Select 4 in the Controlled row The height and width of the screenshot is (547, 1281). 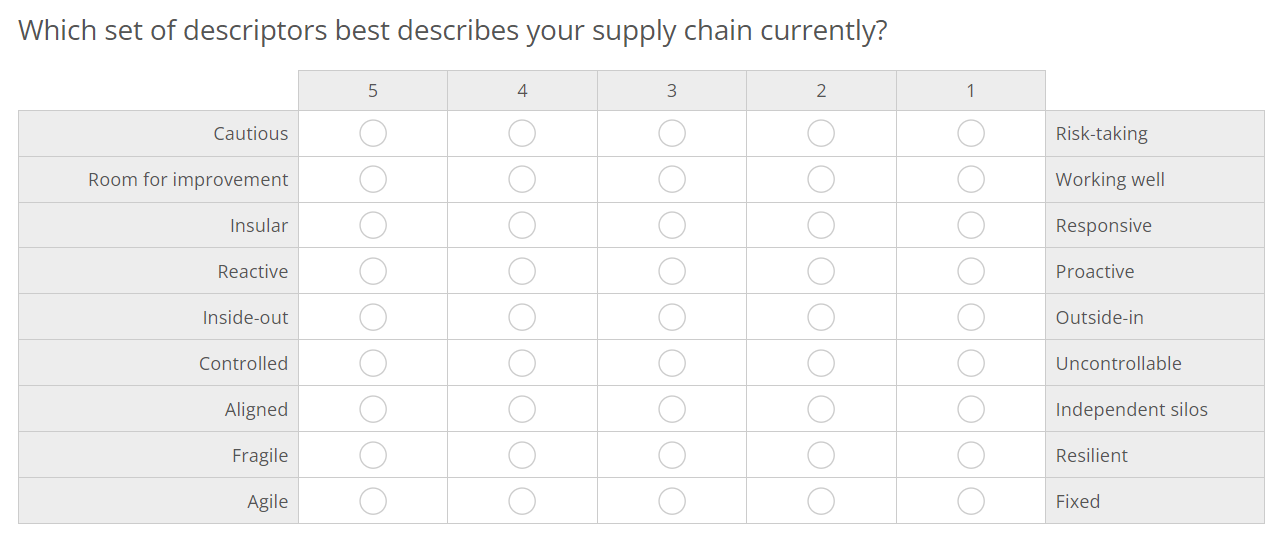pyautogui.click(x=522, y=363)
